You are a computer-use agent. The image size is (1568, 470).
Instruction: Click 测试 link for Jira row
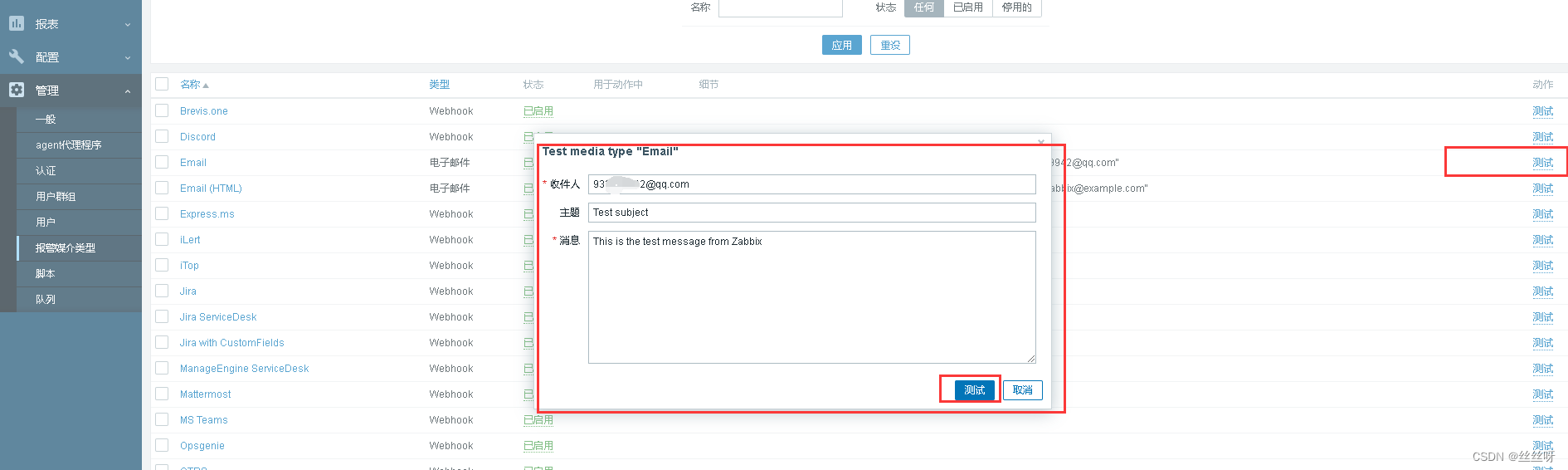(1543, 291)
